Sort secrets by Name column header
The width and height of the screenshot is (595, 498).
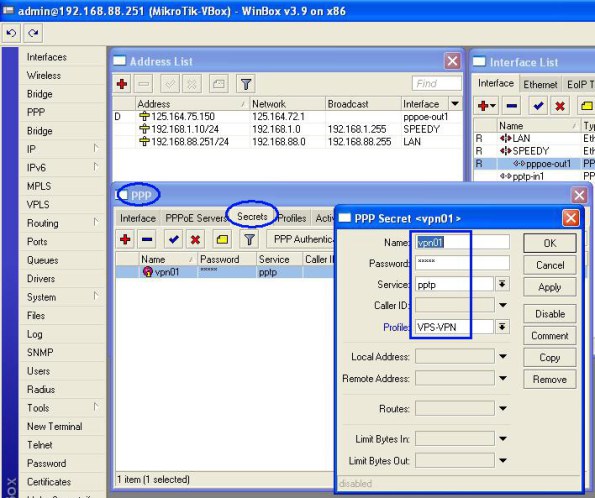(x=167, y=259)
